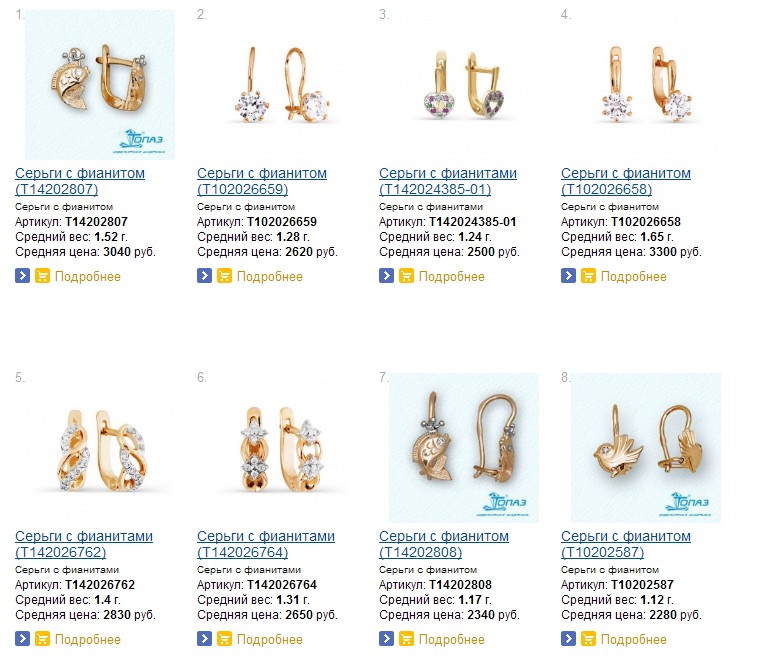Screen dimensions: 772x669
Task: Click blue arrow icon for item T142026762
Action: point(22,638)
